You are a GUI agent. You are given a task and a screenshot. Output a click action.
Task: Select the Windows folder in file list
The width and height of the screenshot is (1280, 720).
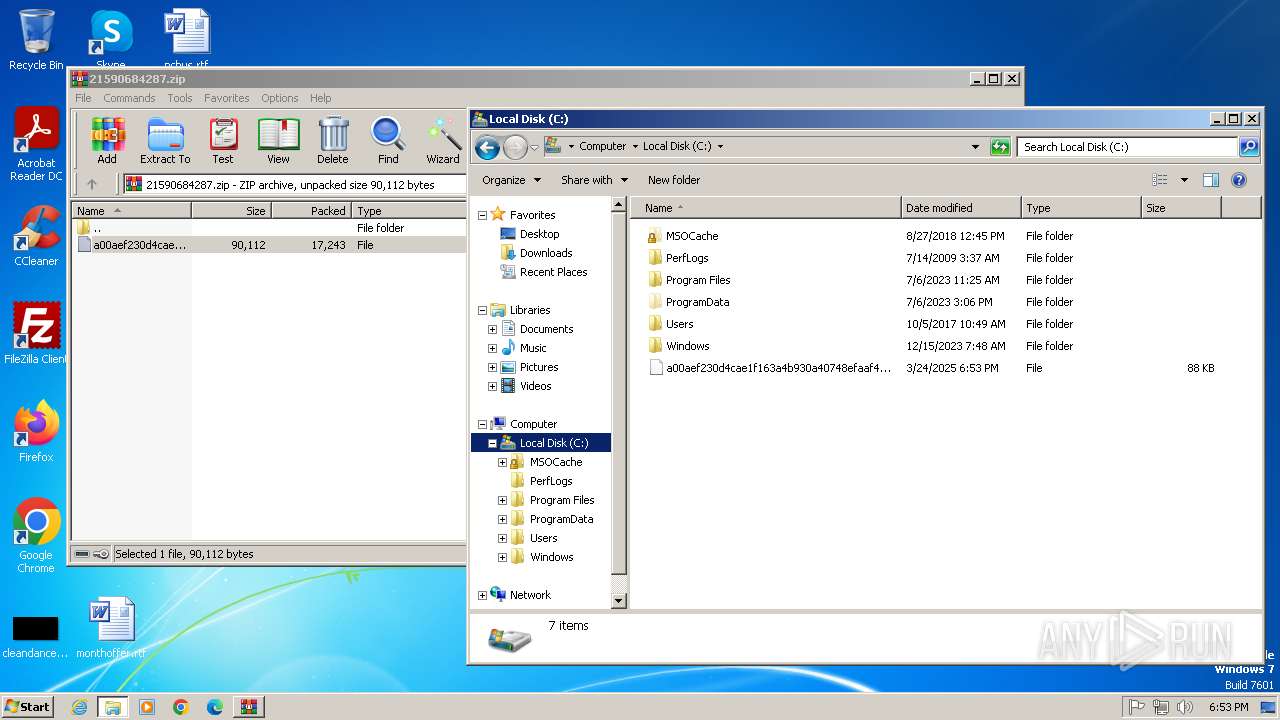(688, 346)
